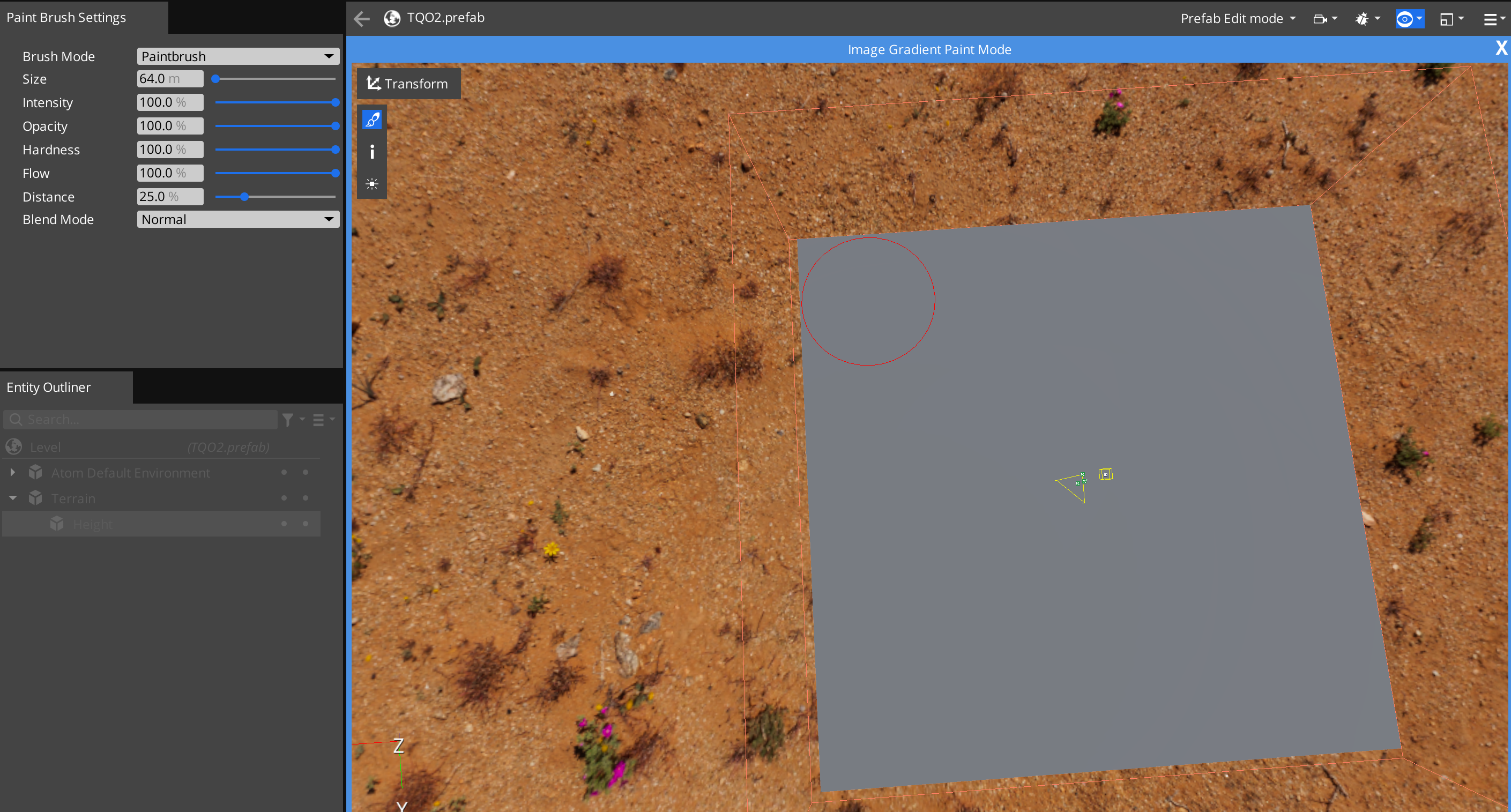Screen dimensions: 1511x812
Task: Switch to the Entity Outliner tab
Action: tap(49, 387)
